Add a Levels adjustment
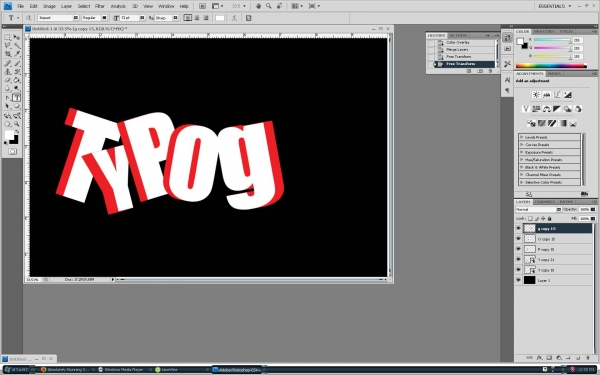The height and width of the screenshot is (375, 600). pyautogui.click(x=546, y=95)
